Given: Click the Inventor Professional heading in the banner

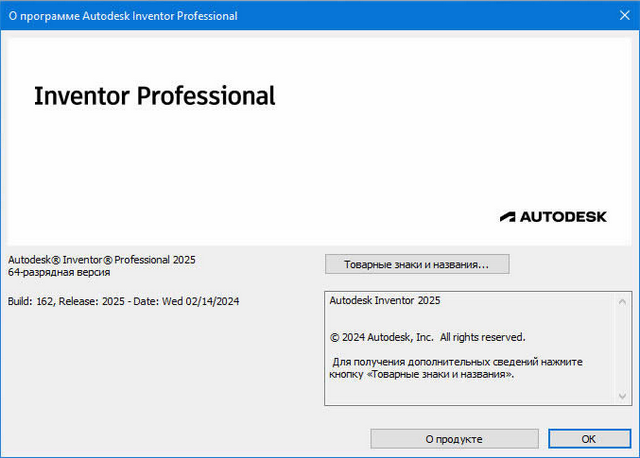Looking at the screenshot, I should [154, 96].
